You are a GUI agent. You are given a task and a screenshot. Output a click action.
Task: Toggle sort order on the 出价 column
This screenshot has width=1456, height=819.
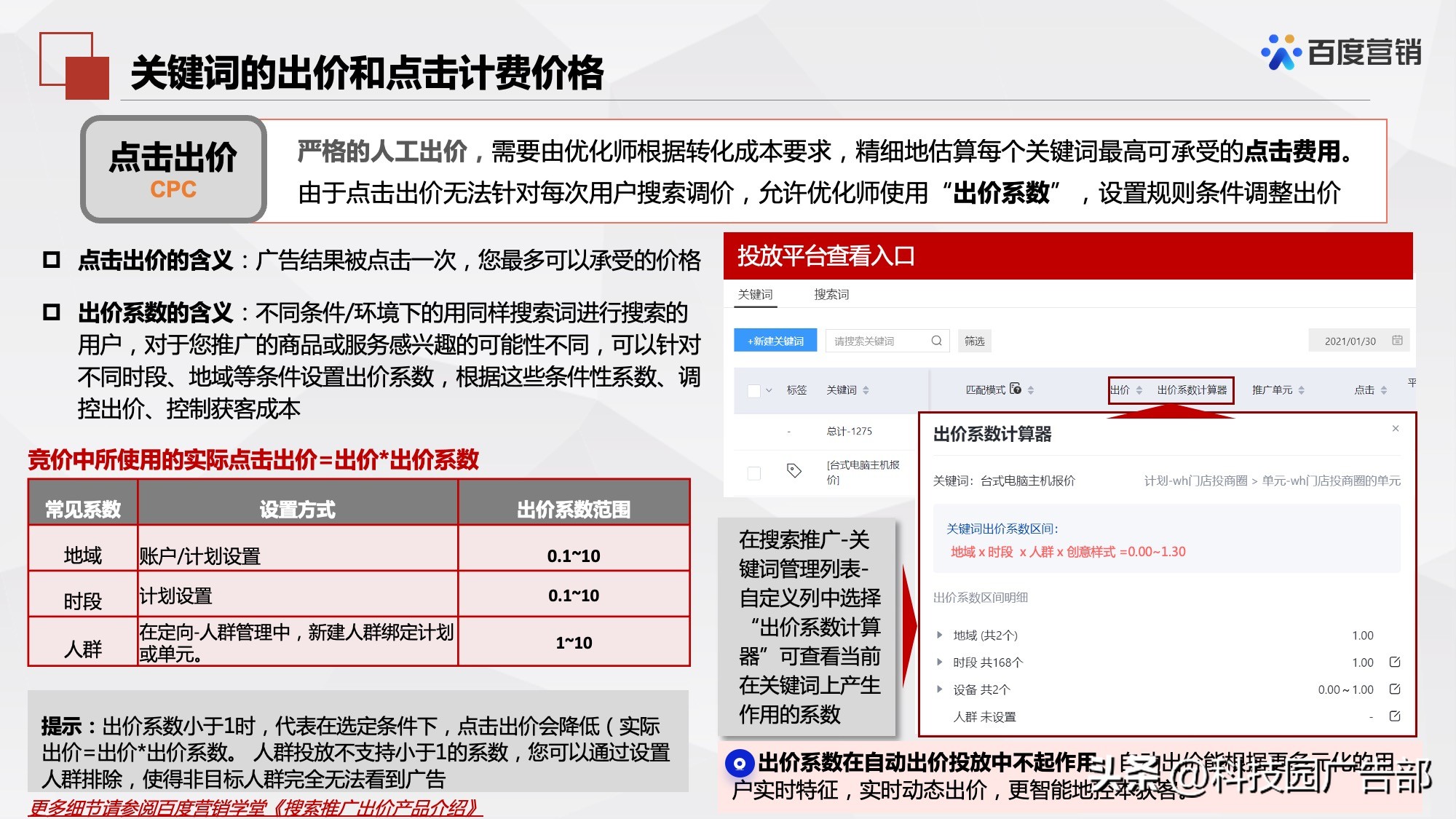pyautogui.click(x=1139, y=390)
